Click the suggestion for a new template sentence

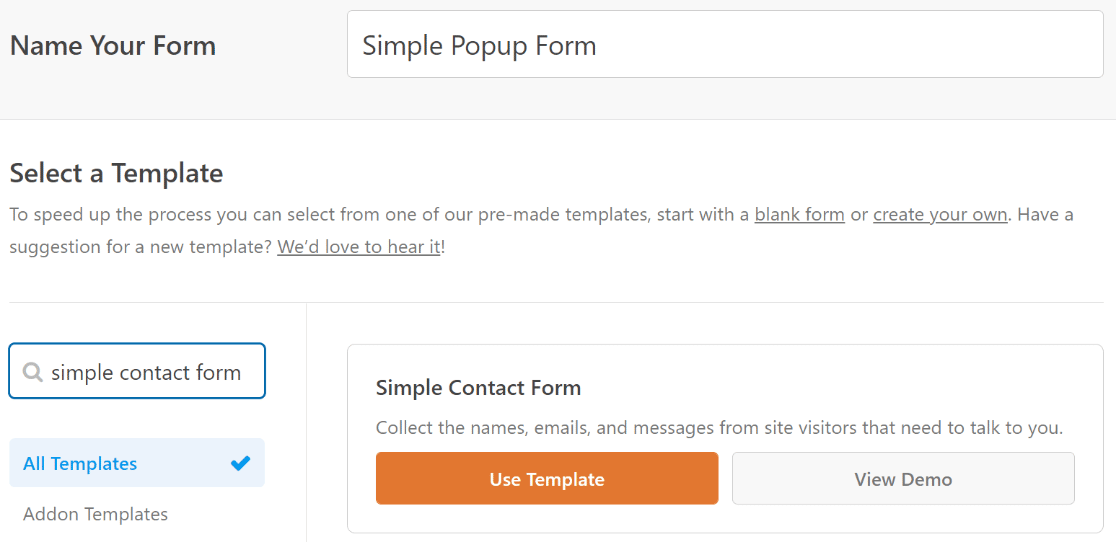point(227,247)
